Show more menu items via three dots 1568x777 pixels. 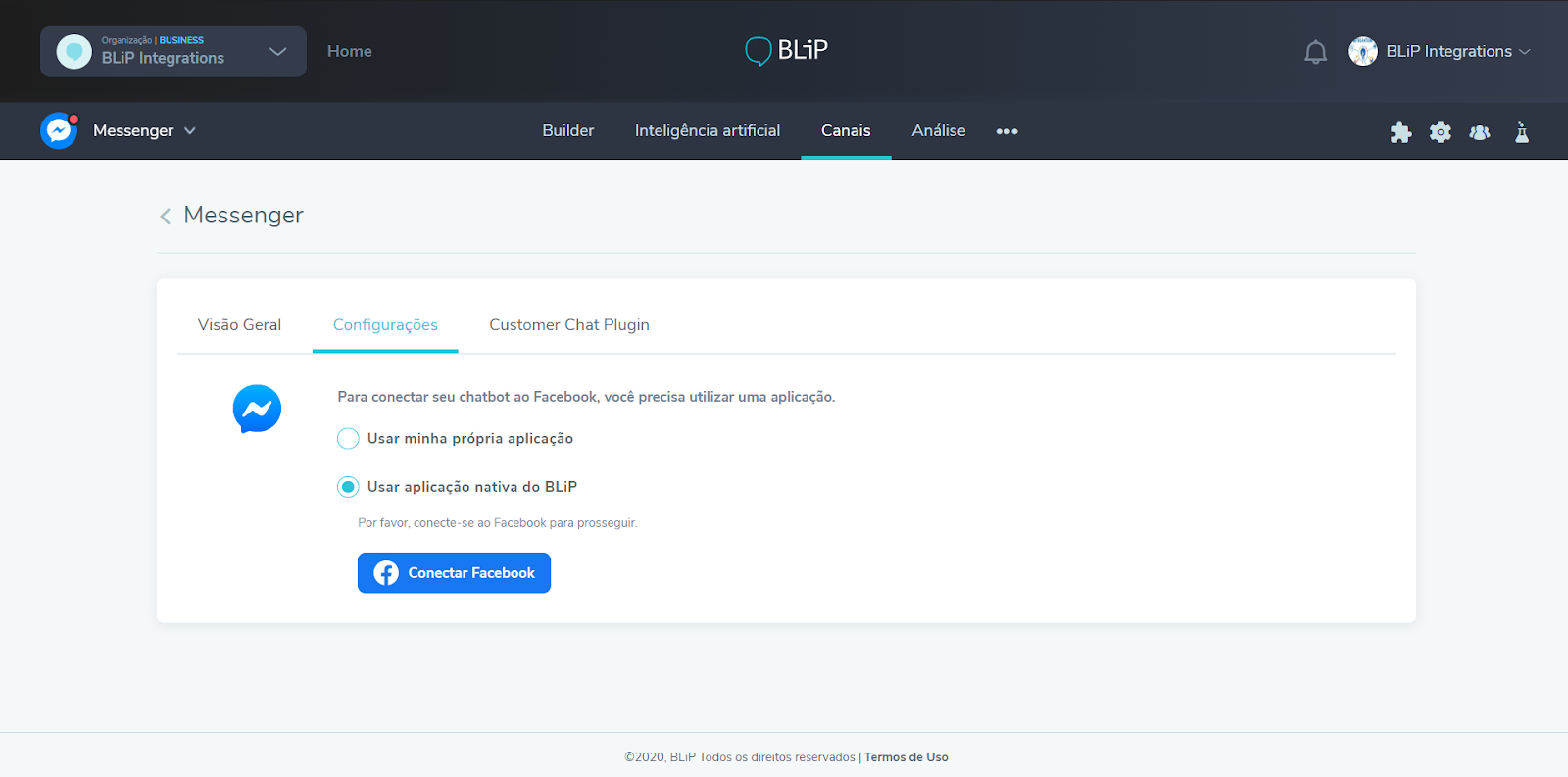pyautogui.click(x=1006, y=131)
